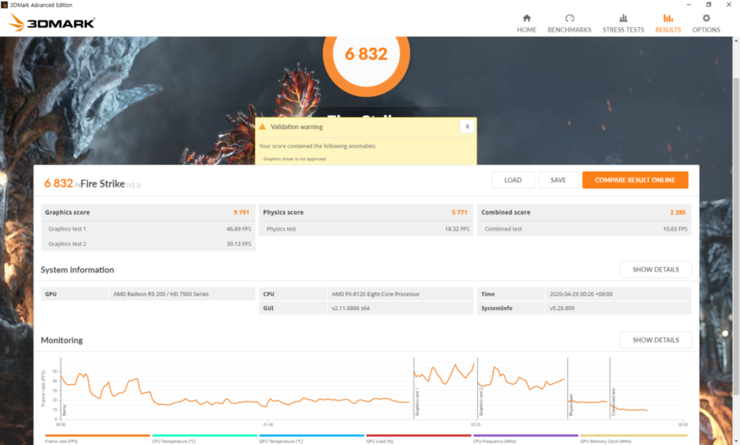Toggle CPU Frequency (MHz) legend
Viewport: 740px width, 445px height.
pyautogui.click(x=525, y=438)
